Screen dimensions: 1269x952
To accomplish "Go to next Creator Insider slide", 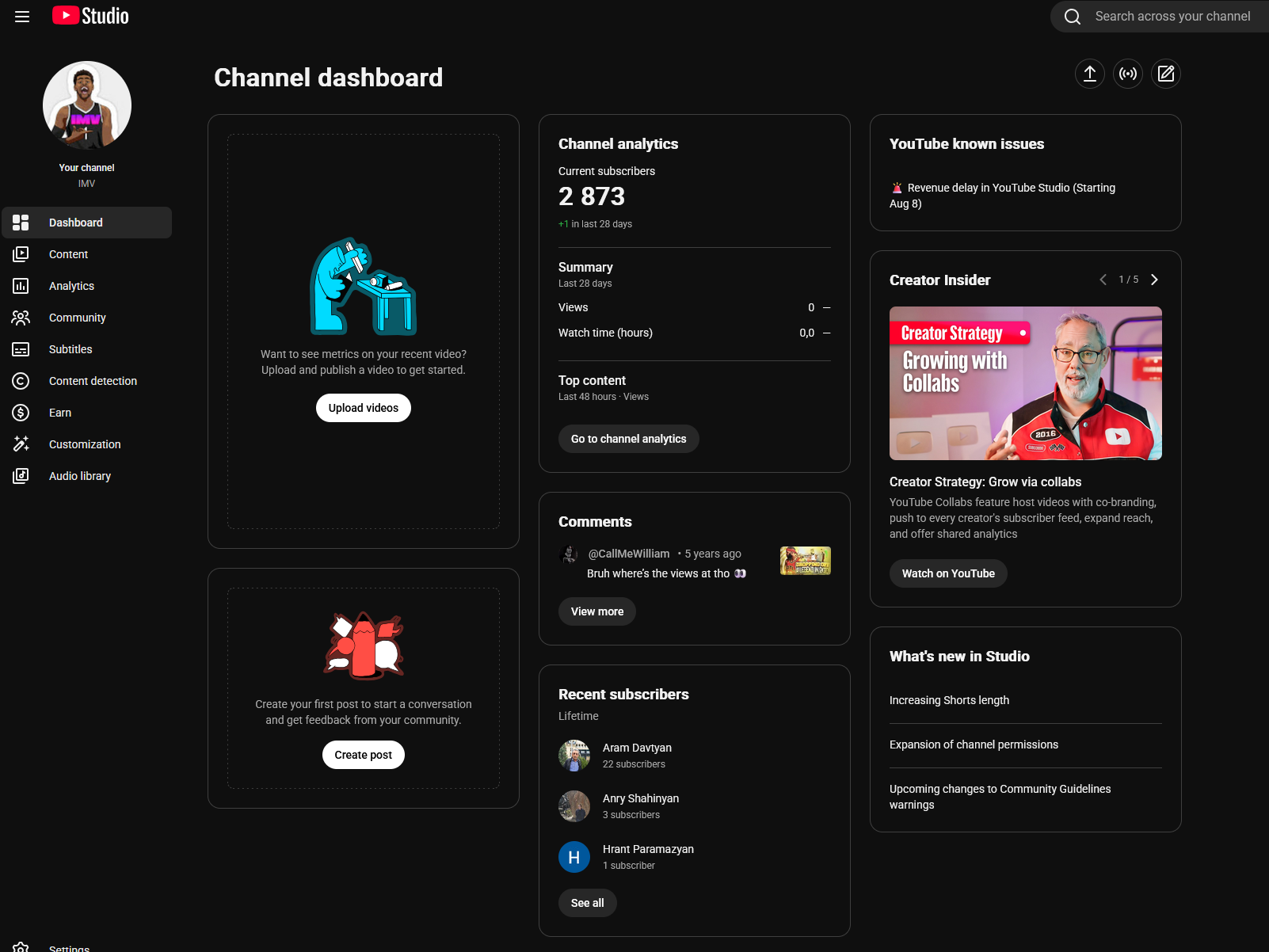I will [x=1154, y=280].
